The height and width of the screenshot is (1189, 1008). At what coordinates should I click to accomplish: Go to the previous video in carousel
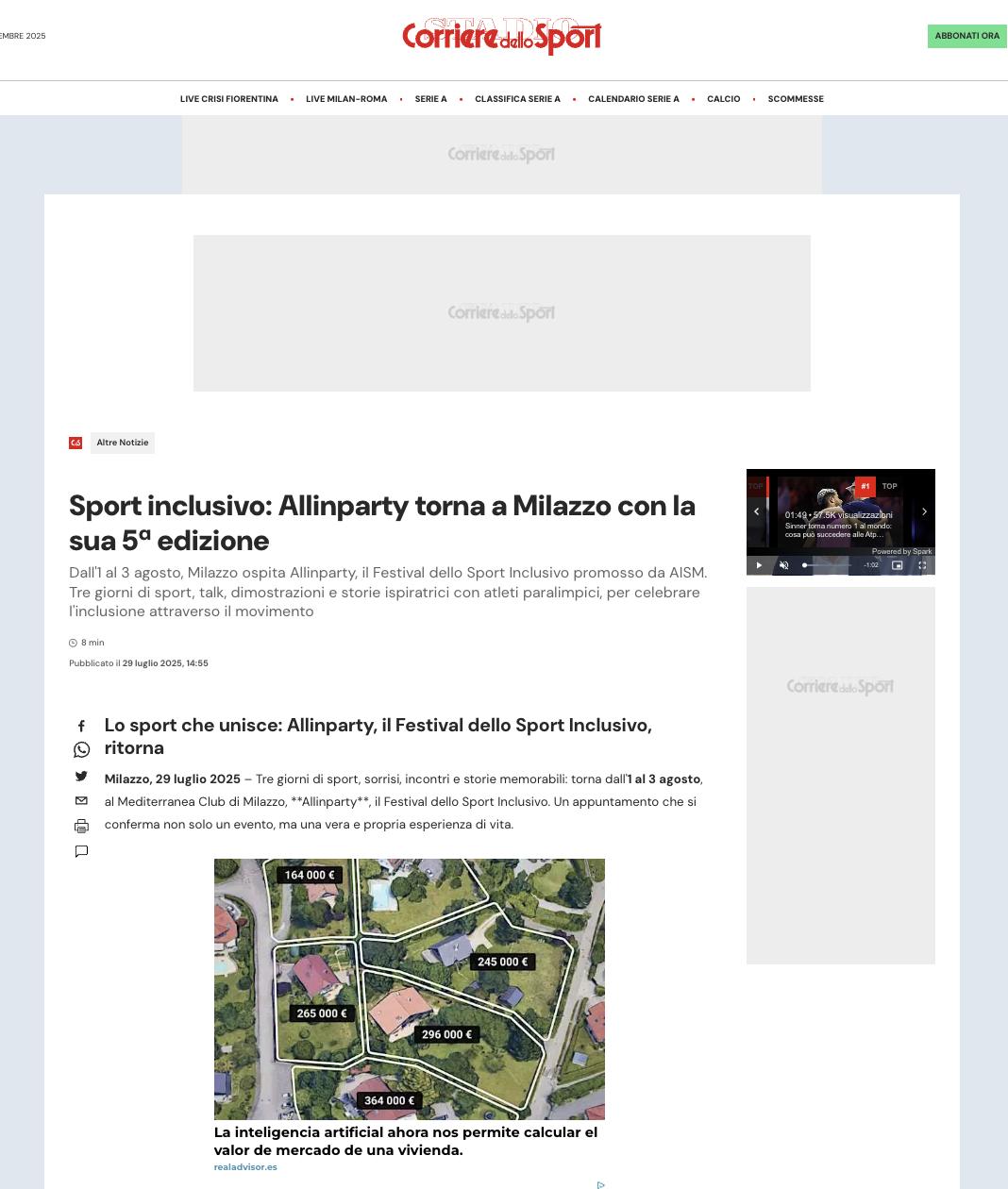pyautogui.click(x=756, y=511)
